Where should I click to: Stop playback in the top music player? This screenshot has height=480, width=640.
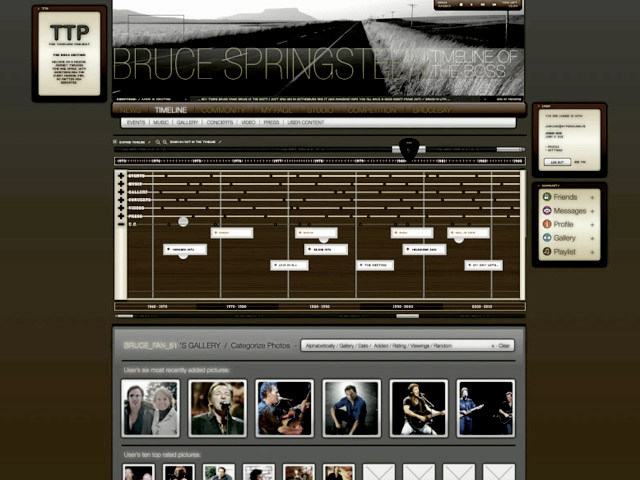pyautogui.click(x=462, y=4)
